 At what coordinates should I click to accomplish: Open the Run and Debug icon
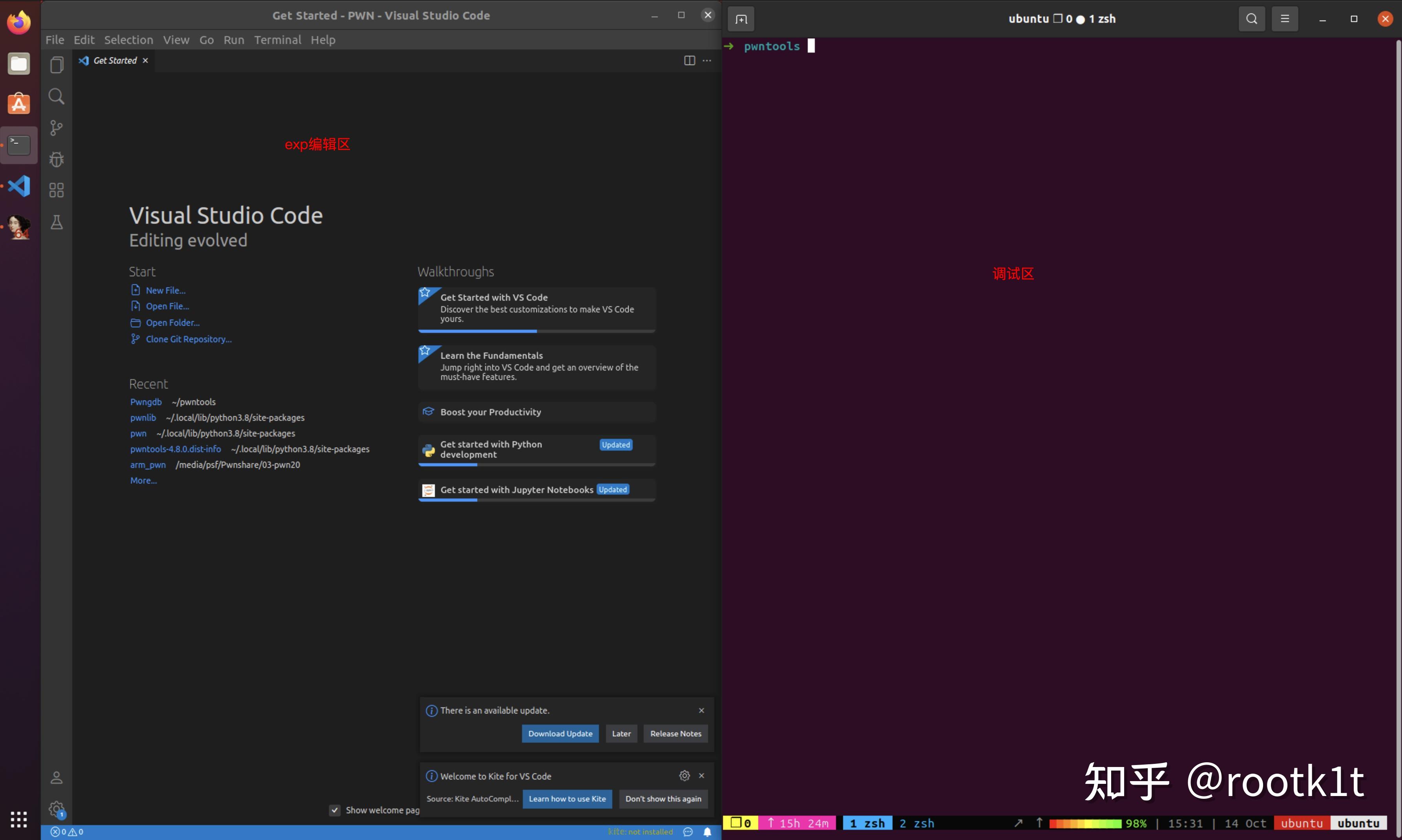coord(56,159)
